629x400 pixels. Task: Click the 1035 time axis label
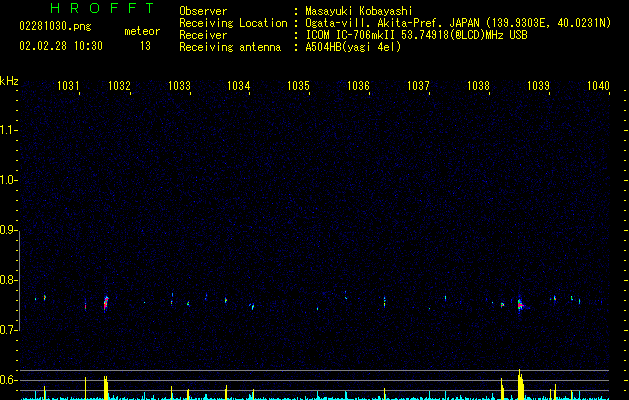298,85
